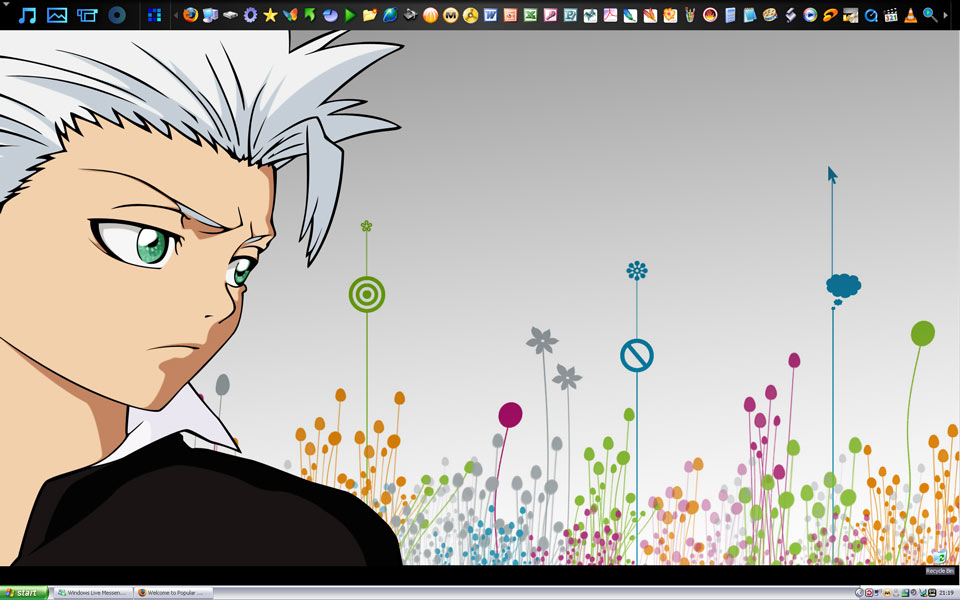Open the Start menu
The width and height of the screenshot is (960, 600).
pos(22,593)
